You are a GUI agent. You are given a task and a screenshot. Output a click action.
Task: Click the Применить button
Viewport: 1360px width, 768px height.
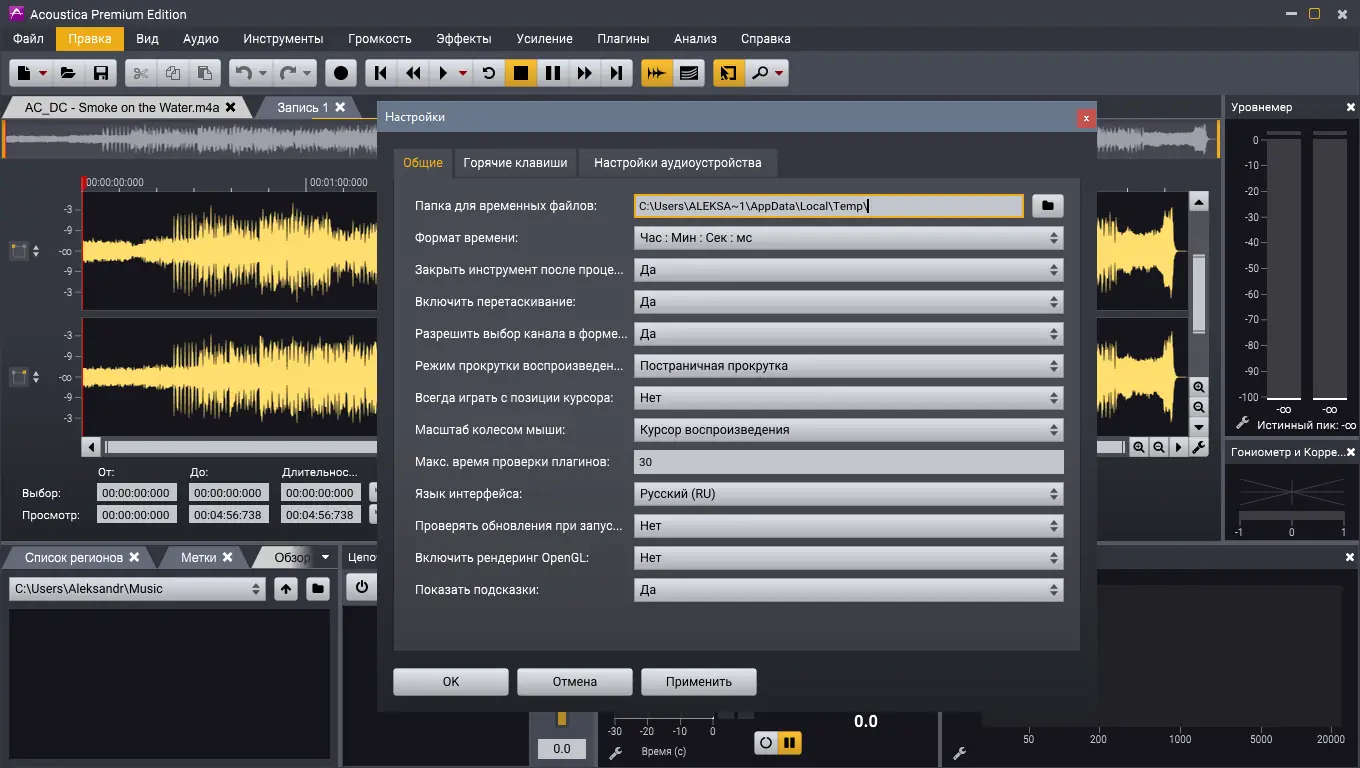[x=698, y=682]
